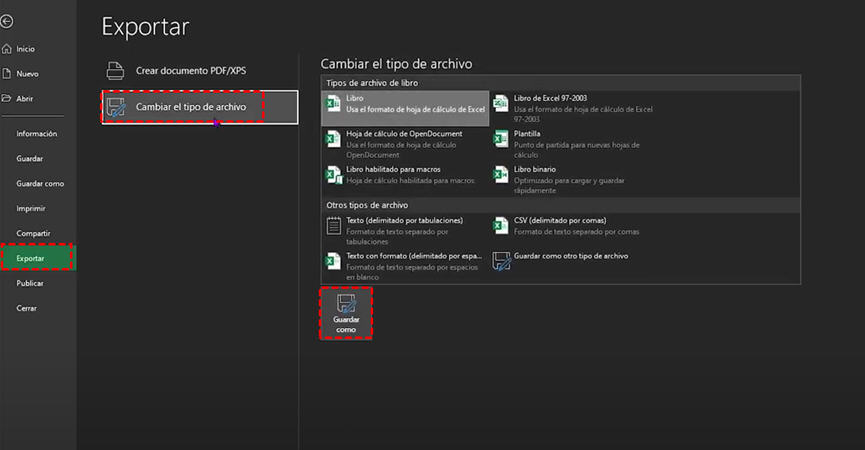The height and width of the screenshot is (450, 865).
Task: Click the Cambiar el tipo de archivo icon
Action: (115, 107)
